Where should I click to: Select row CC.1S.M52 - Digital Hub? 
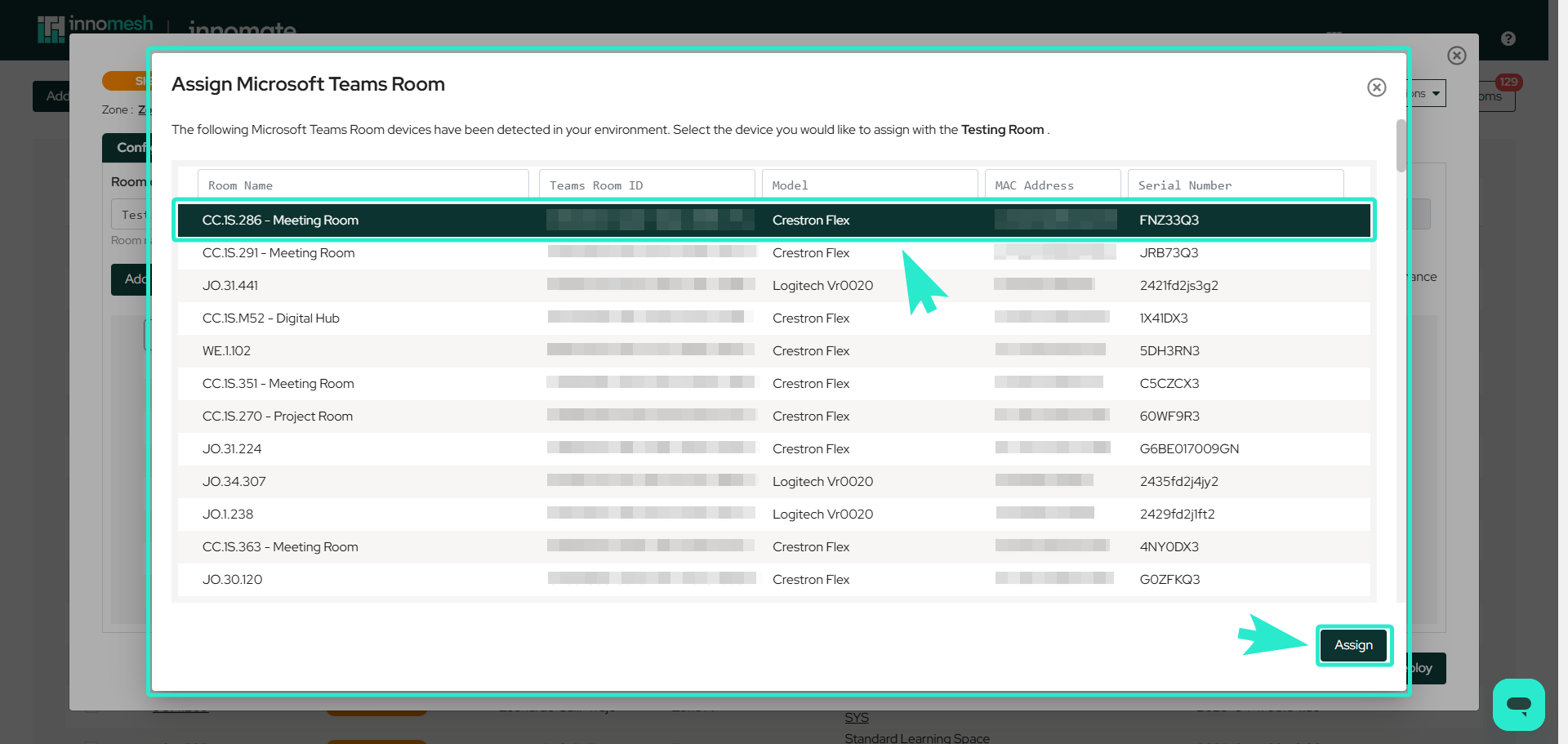pos(773,319)
